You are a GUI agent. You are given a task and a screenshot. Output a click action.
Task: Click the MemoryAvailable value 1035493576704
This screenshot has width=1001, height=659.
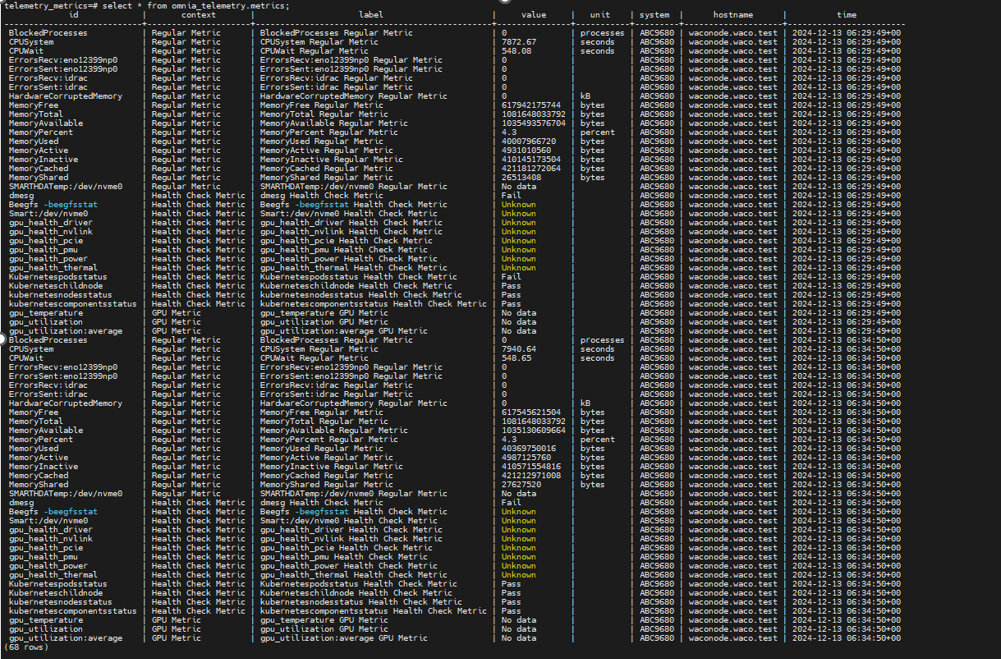534,123
